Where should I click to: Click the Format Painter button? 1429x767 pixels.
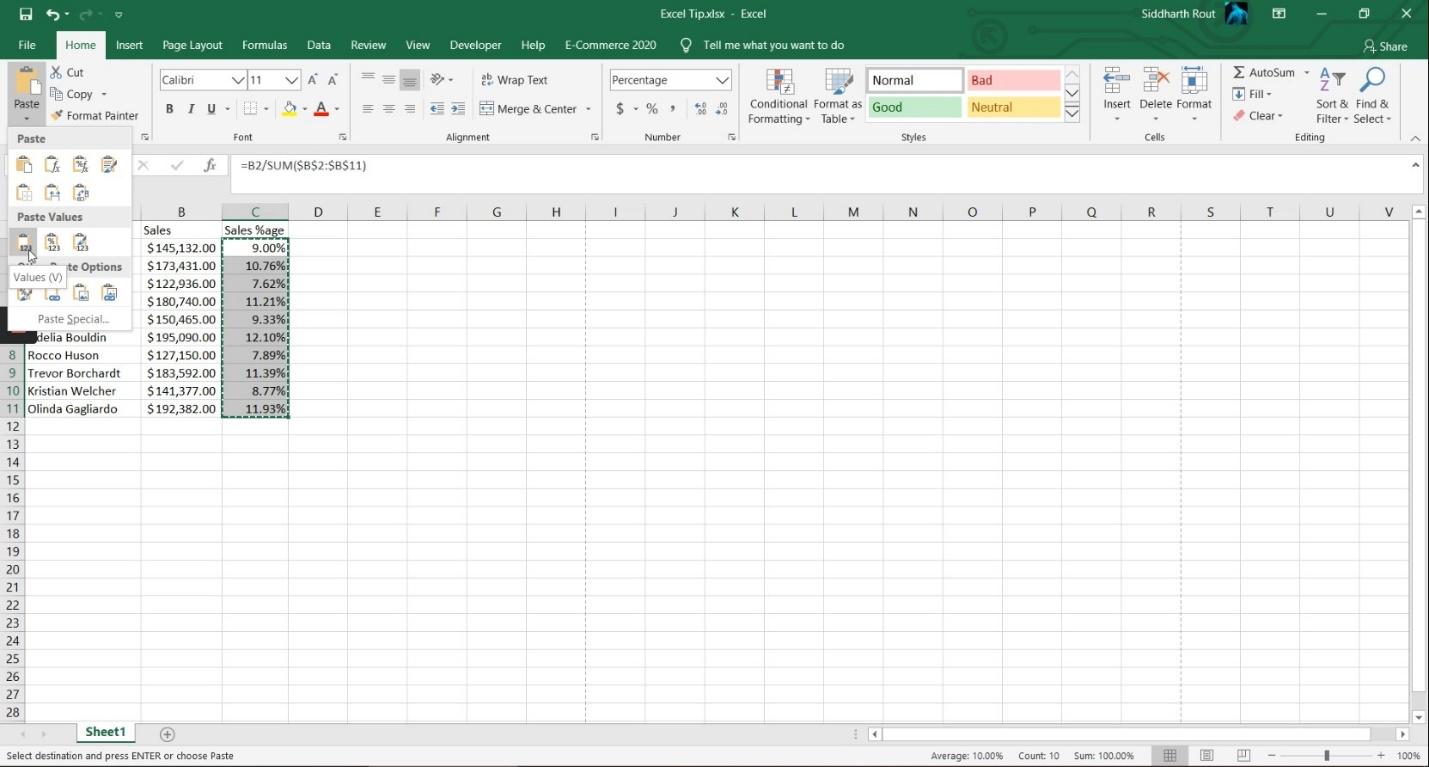(x=94, y=116)
